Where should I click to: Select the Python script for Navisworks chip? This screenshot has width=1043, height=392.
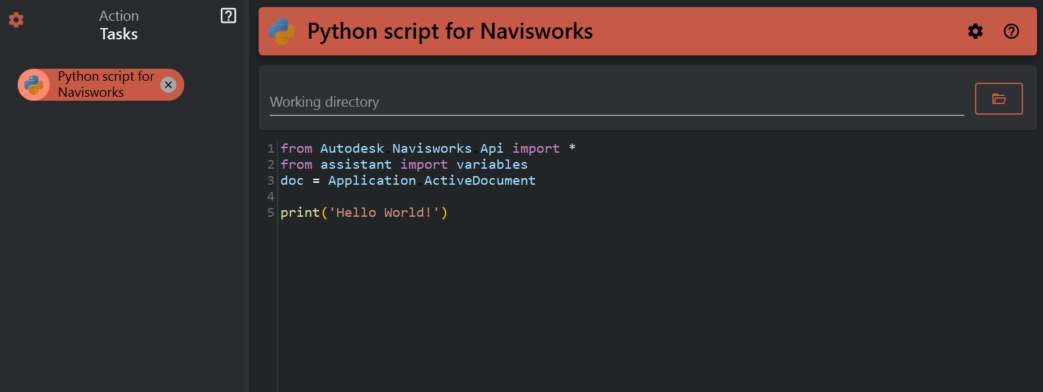[x=100, y=85]
